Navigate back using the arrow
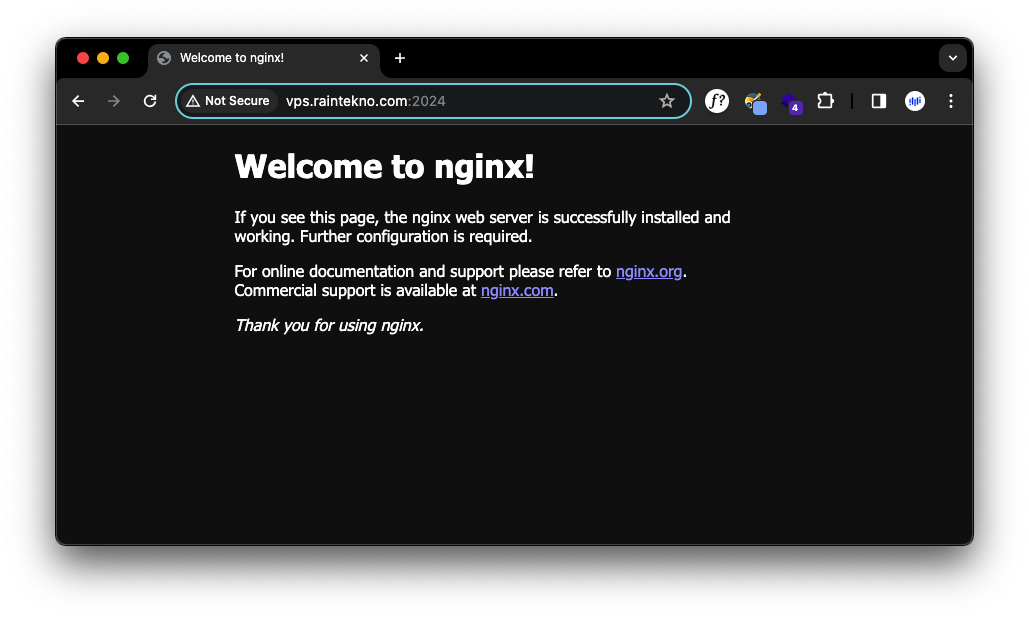 pos(78,101)
